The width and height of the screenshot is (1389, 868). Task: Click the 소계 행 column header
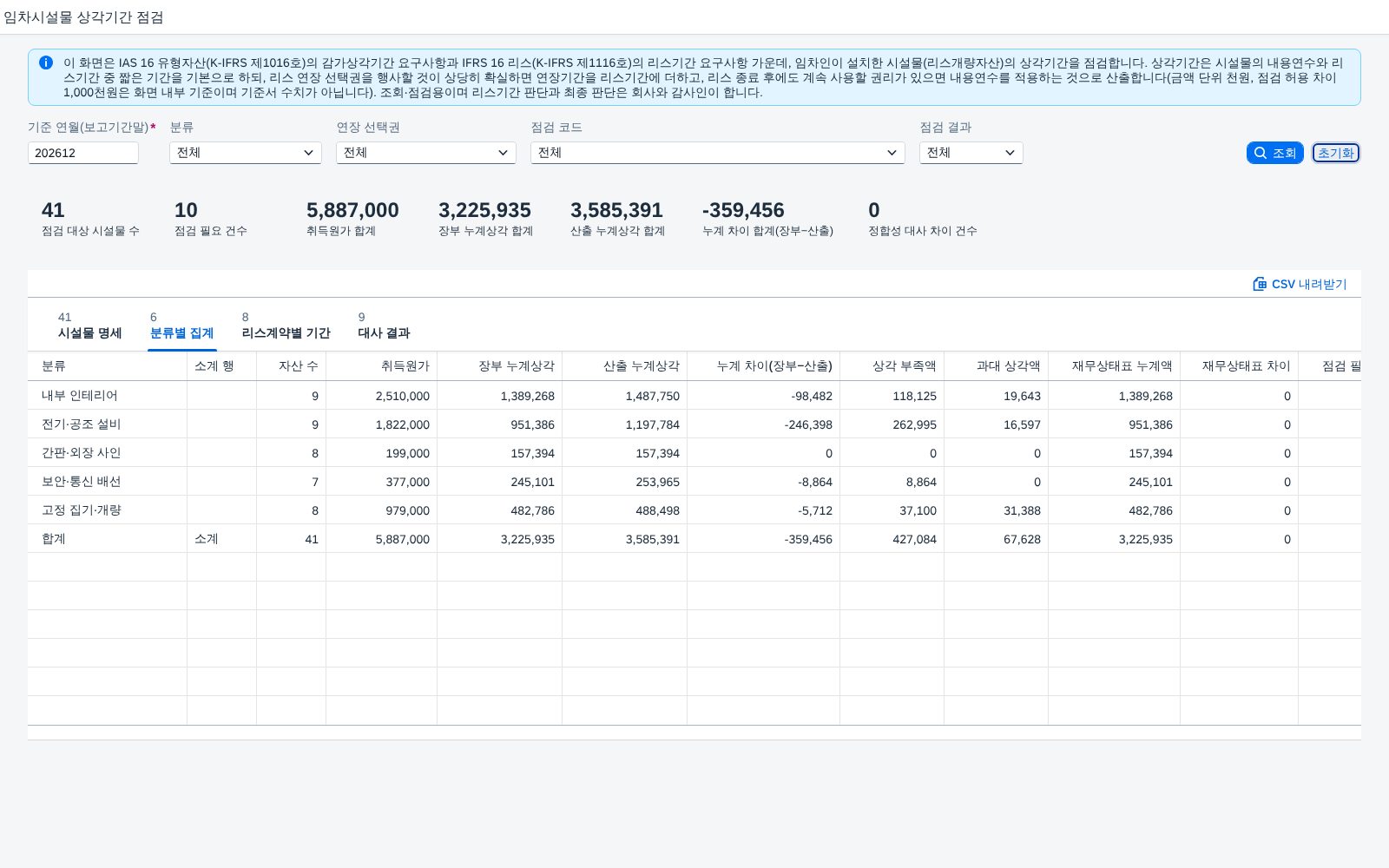pos(221,366)
